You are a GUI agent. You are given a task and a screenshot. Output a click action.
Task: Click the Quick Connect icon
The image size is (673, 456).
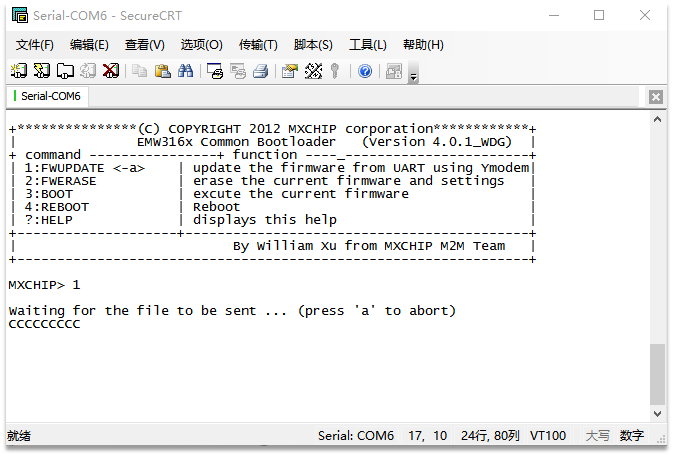click(x=41, y=71)
